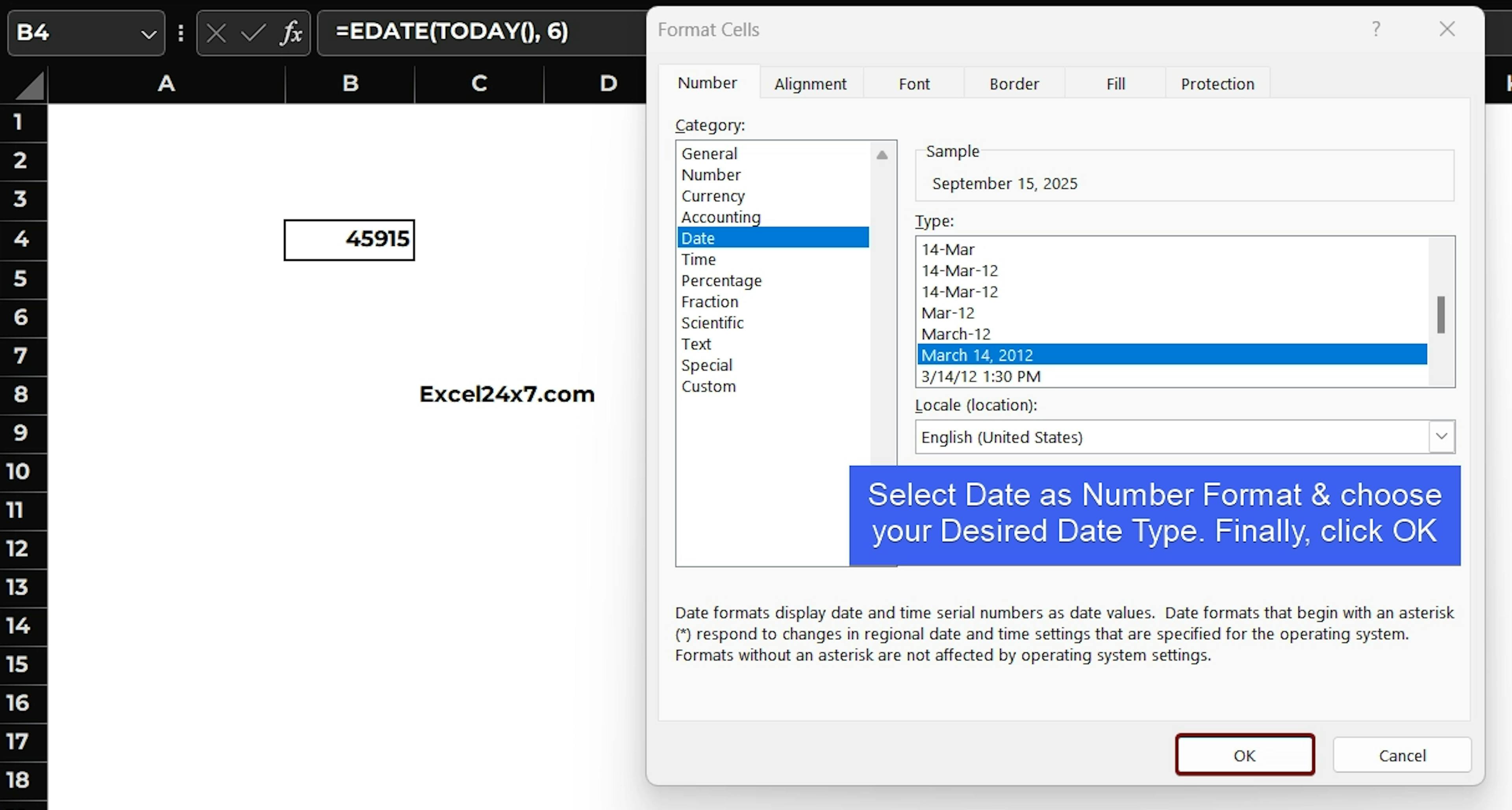Click the Cancel formula X icon

pos(216,33)
